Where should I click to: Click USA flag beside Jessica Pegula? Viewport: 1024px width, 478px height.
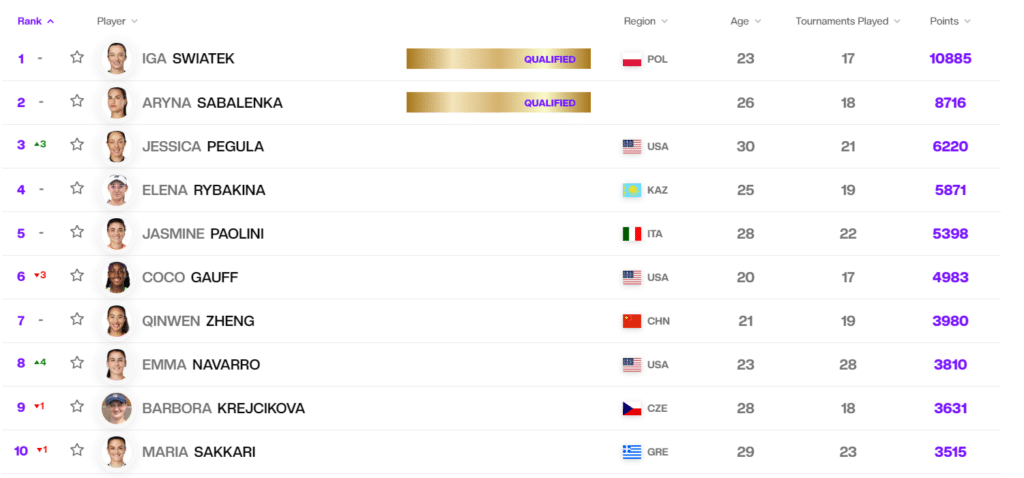[x=631, y=146]
